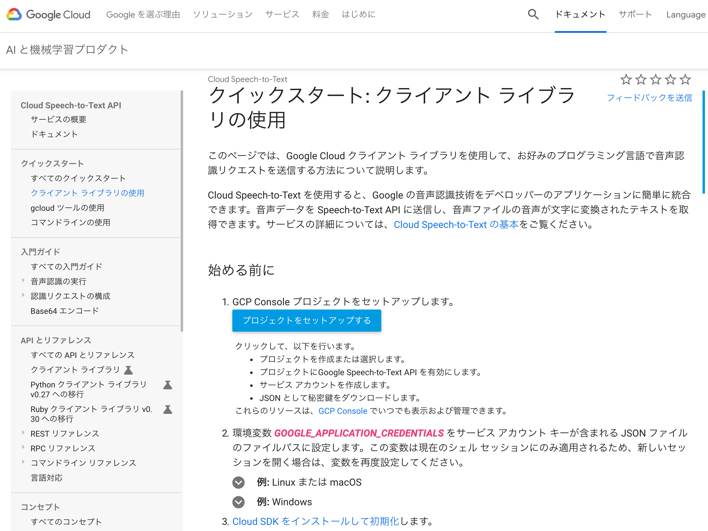
Task: Click AI と機械学習プロダクト heading
Action: coord(67,50)
